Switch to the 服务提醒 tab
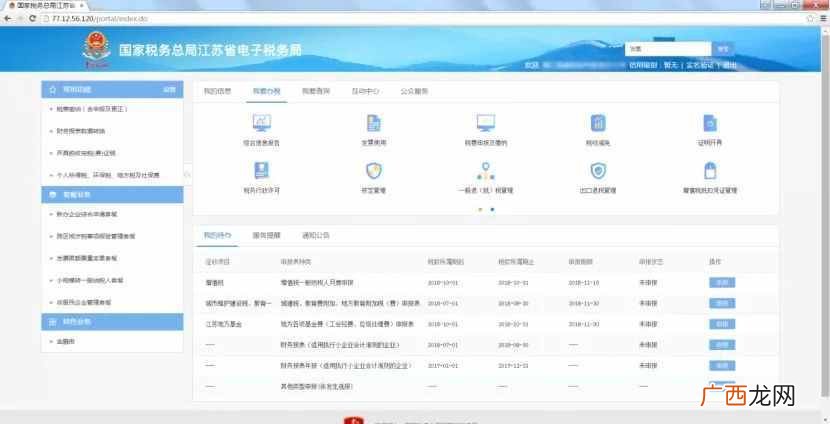 tap(266, 236)
